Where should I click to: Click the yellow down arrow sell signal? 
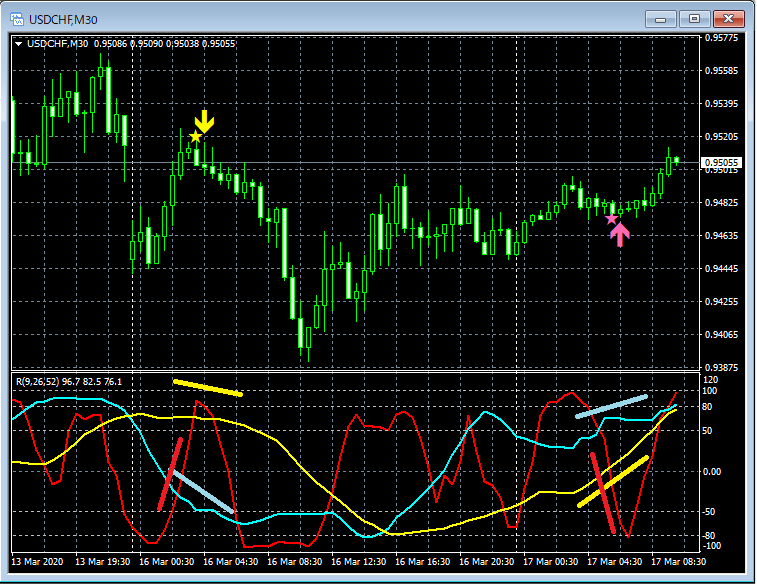point(205,121)
